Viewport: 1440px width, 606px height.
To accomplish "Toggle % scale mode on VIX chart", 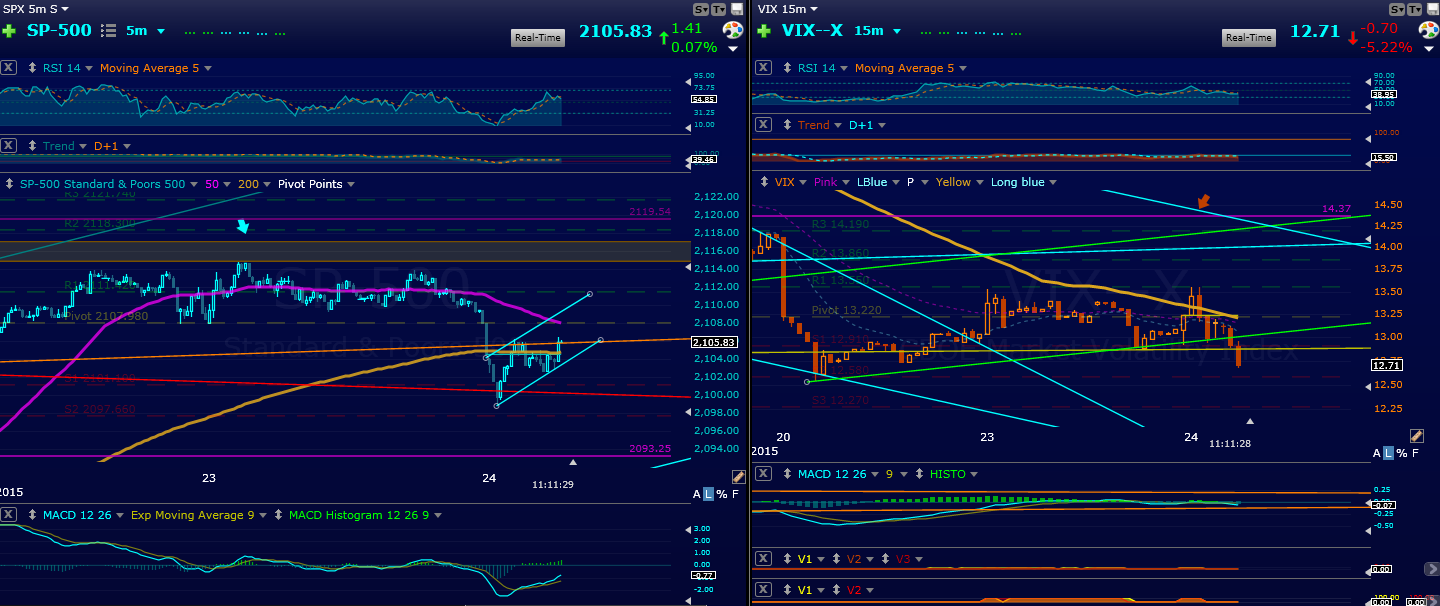I will click(x=1401, y=453).
